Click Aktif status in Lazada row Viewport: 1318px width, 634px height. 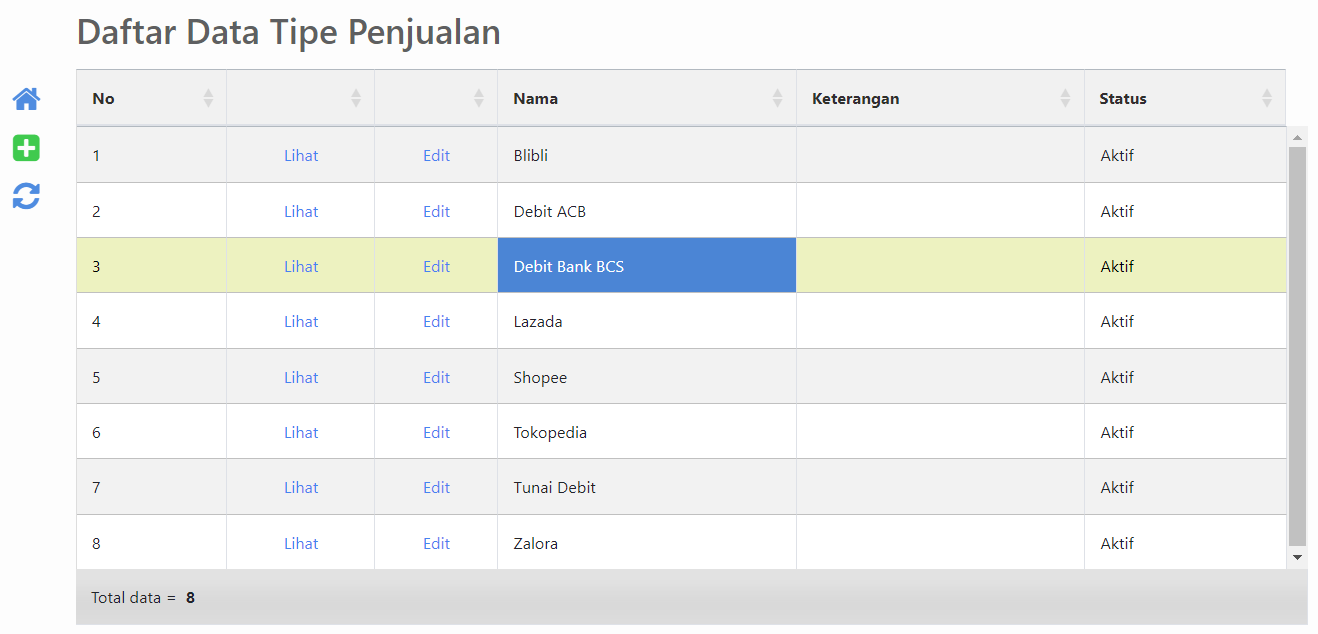pos(1117,321)
